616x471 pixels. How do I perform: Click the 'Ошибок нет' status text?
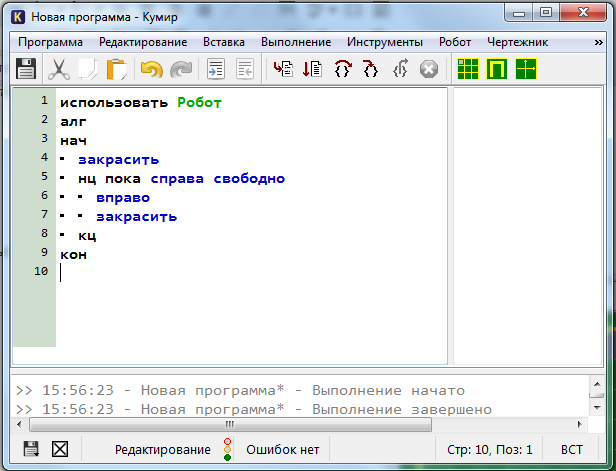click(x=283, y=449)
